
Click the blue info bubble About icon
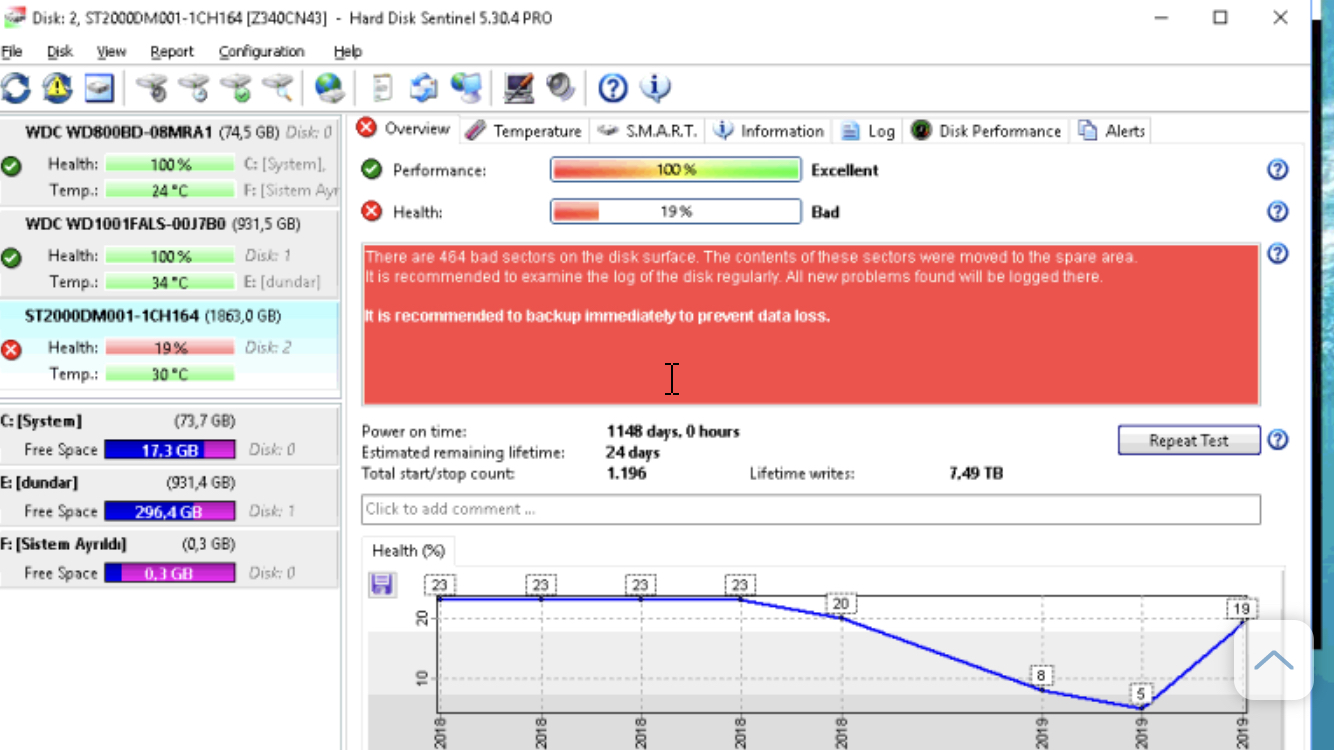(x=655, y=89)
